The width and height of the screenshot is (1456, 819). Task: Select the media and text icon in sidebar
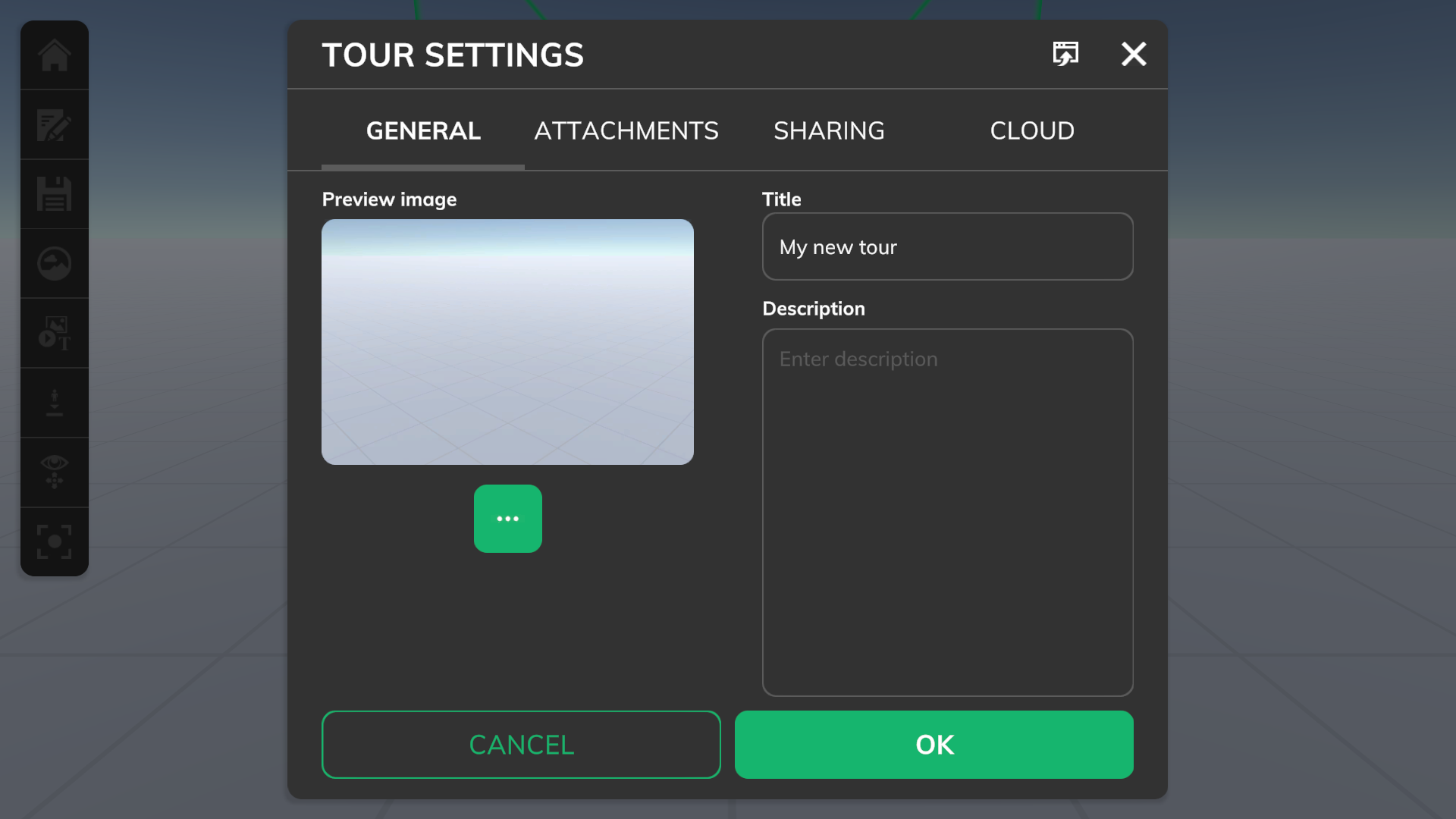55,334
